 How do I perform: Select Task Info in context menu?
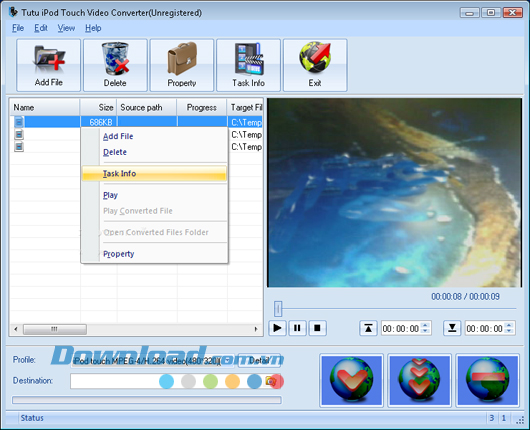154,173
